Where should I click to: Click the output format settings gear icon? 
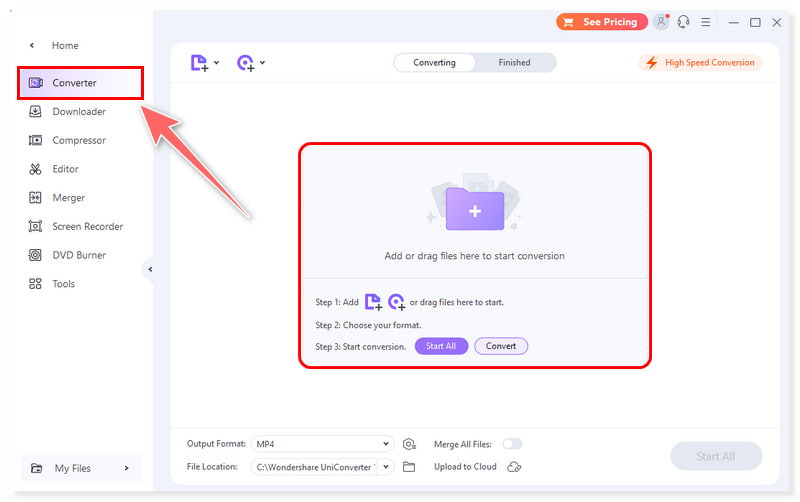[409, 444]
